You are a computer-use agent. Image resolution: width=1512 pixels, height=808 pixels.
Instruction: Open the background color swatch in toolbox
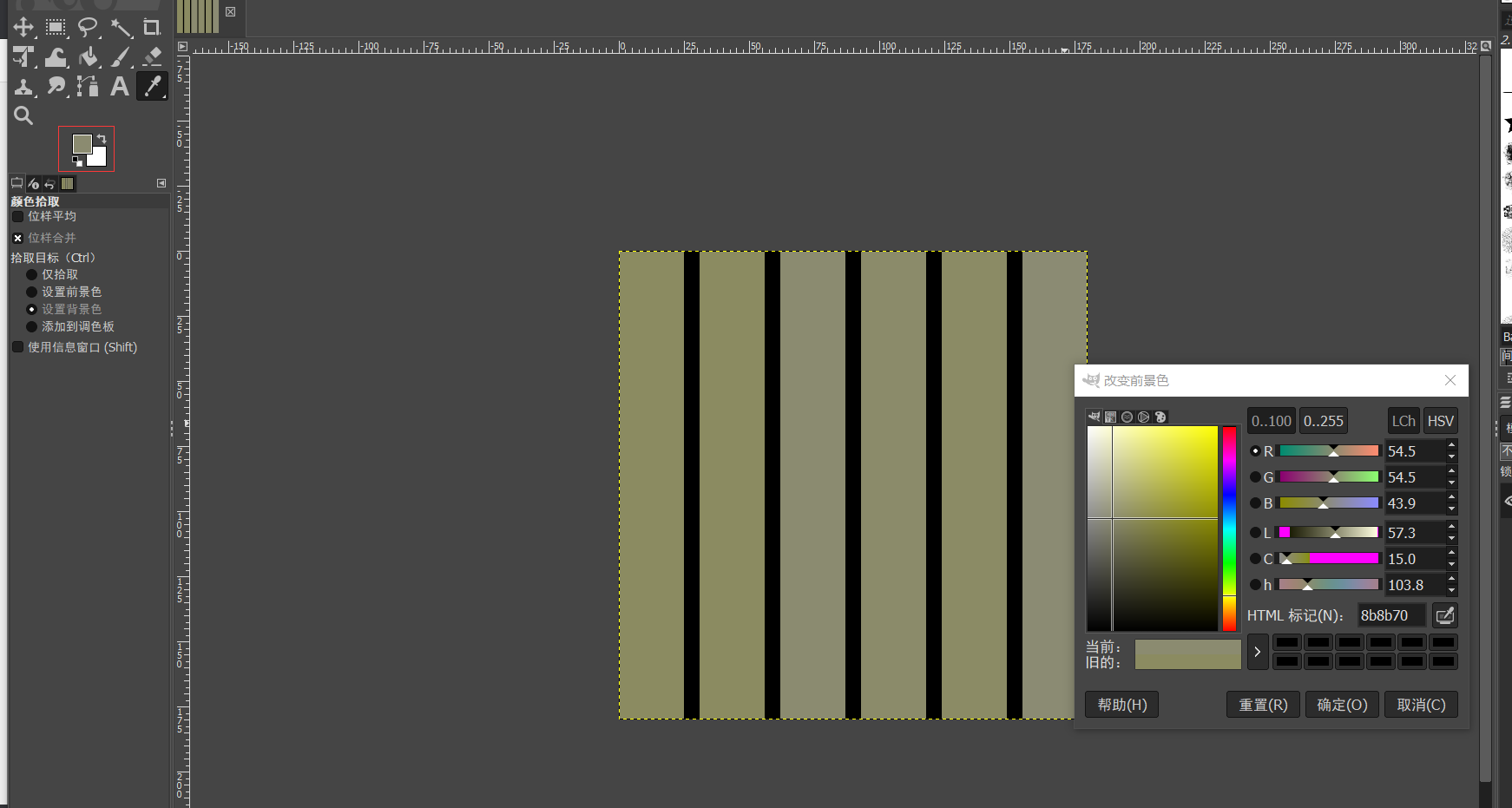pyautogui.click(x=99, y=158)
